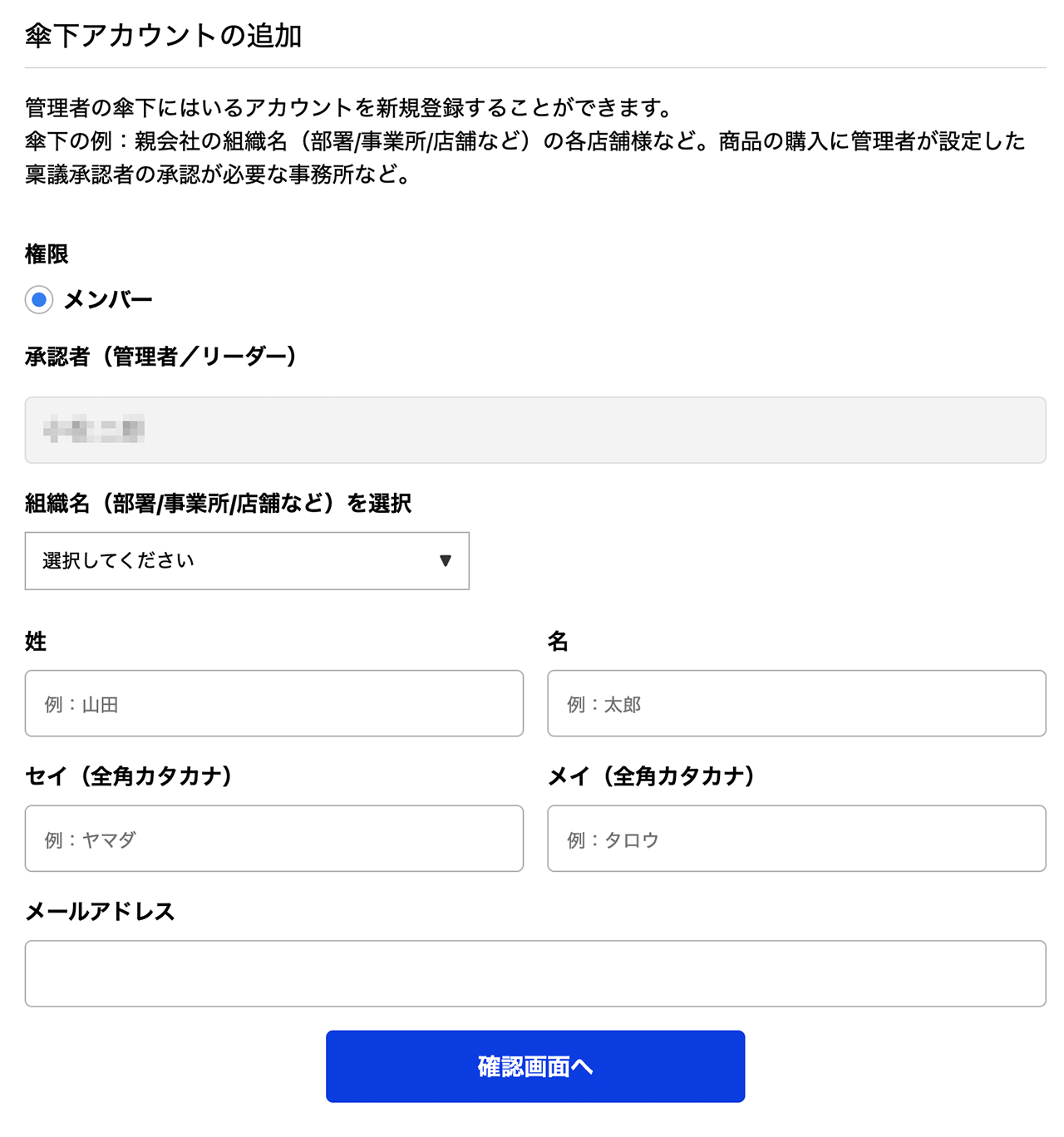1064x1137 pixels.
Task: Click the メイ input with 例：タロウ placeholder
Action: point(796,839)
